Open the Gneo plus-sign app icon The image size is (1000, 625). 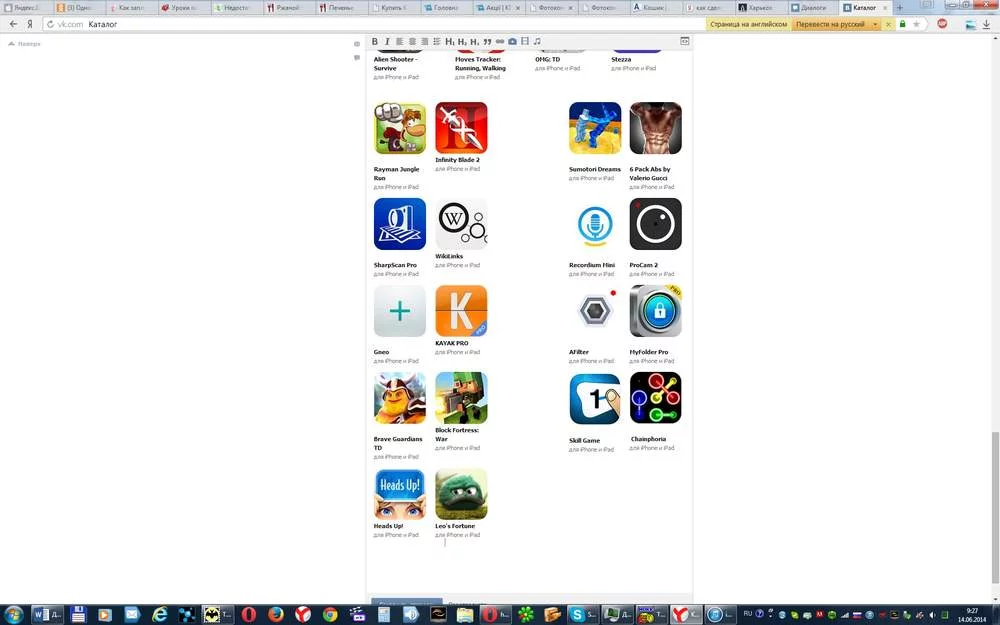pyautogui.click(x=400, y=311)
